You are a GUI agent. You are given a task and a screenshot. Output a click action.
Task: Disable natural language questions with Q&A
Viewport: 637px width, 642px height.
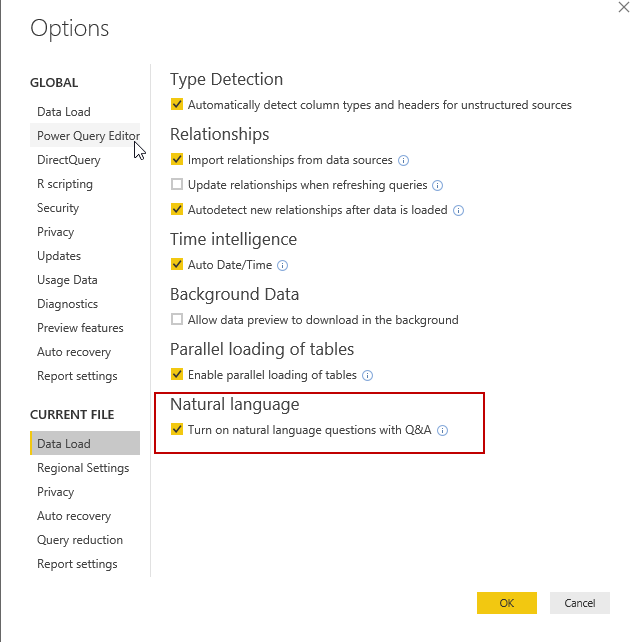coord(177,431)
